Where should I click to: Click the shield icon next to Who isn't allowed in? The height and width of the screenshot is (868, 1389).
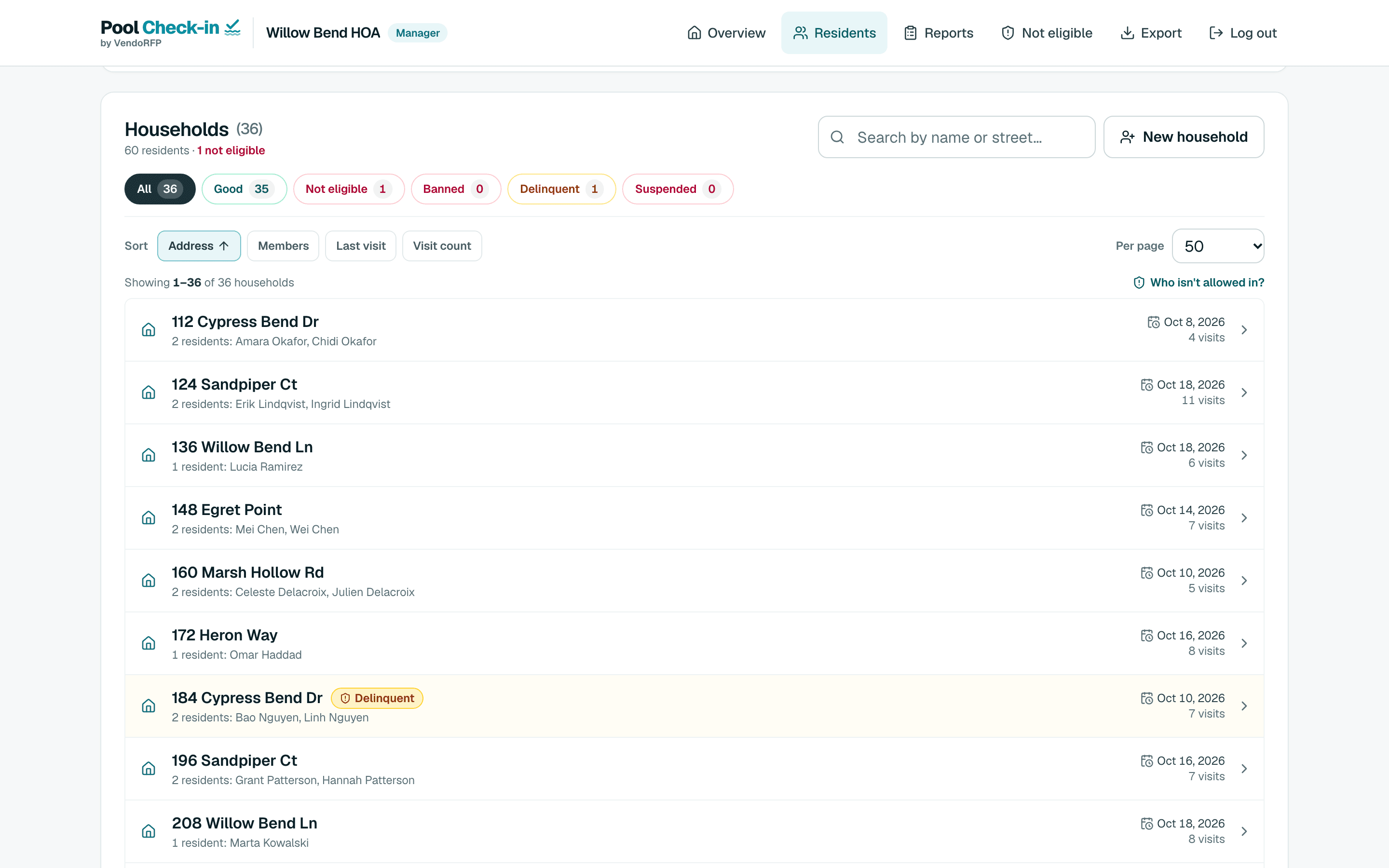pos(1139,283)
